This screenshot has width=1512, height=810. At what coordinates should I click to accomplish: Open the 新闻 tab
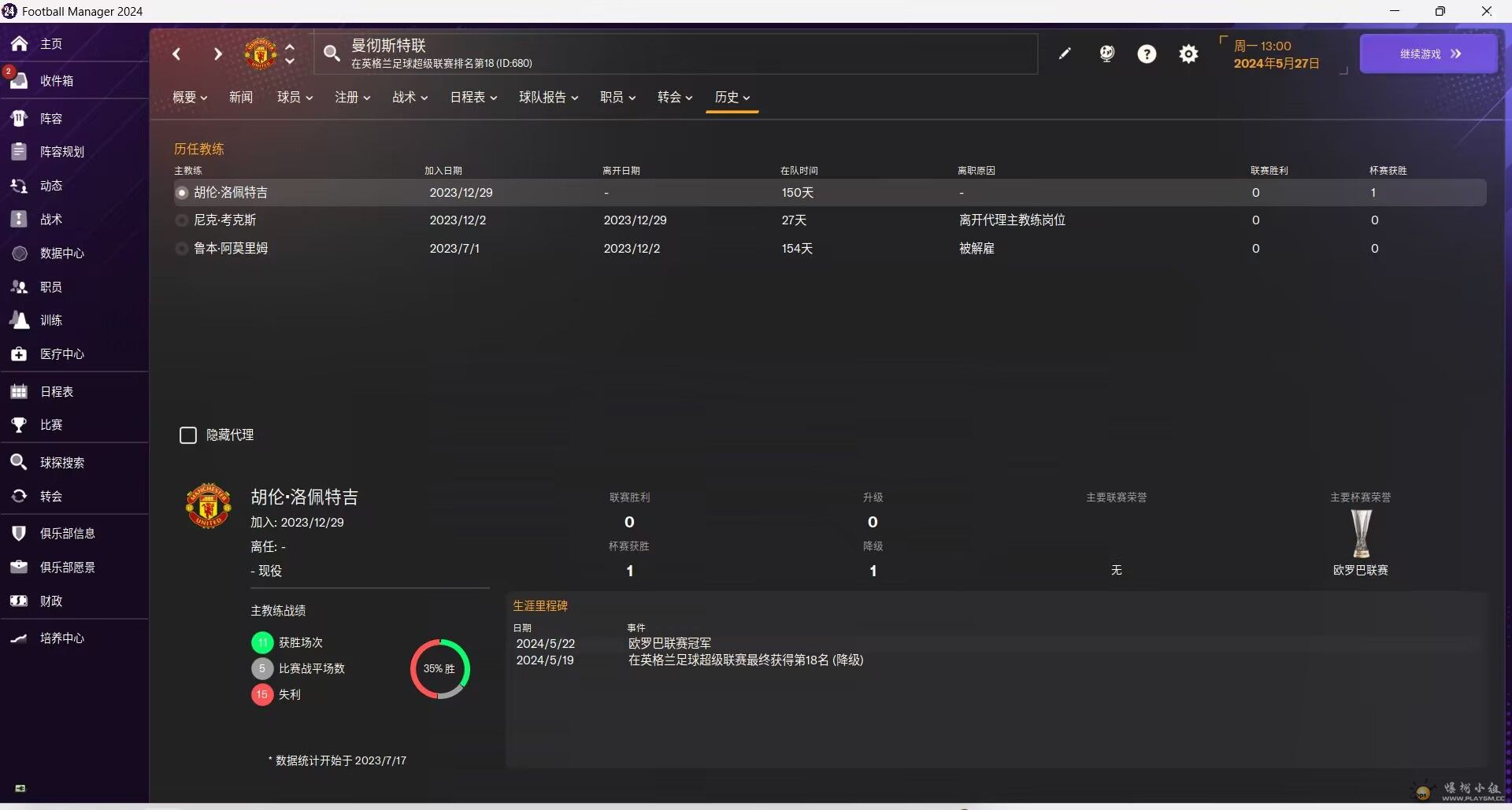coord(241,97)
